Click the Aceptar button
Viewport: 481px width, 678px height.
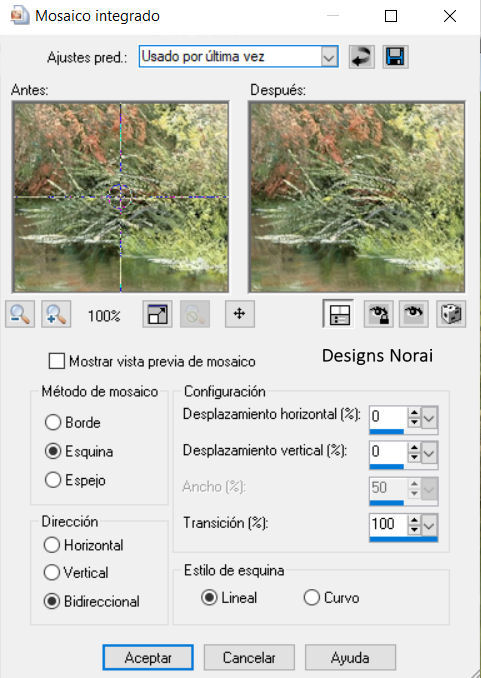[148, 658]
